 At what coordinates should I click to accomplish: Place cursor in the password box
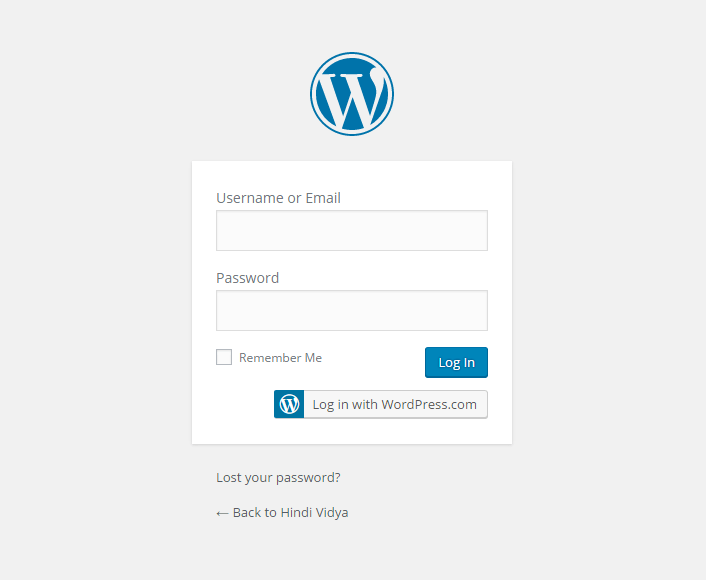(352, 310)
